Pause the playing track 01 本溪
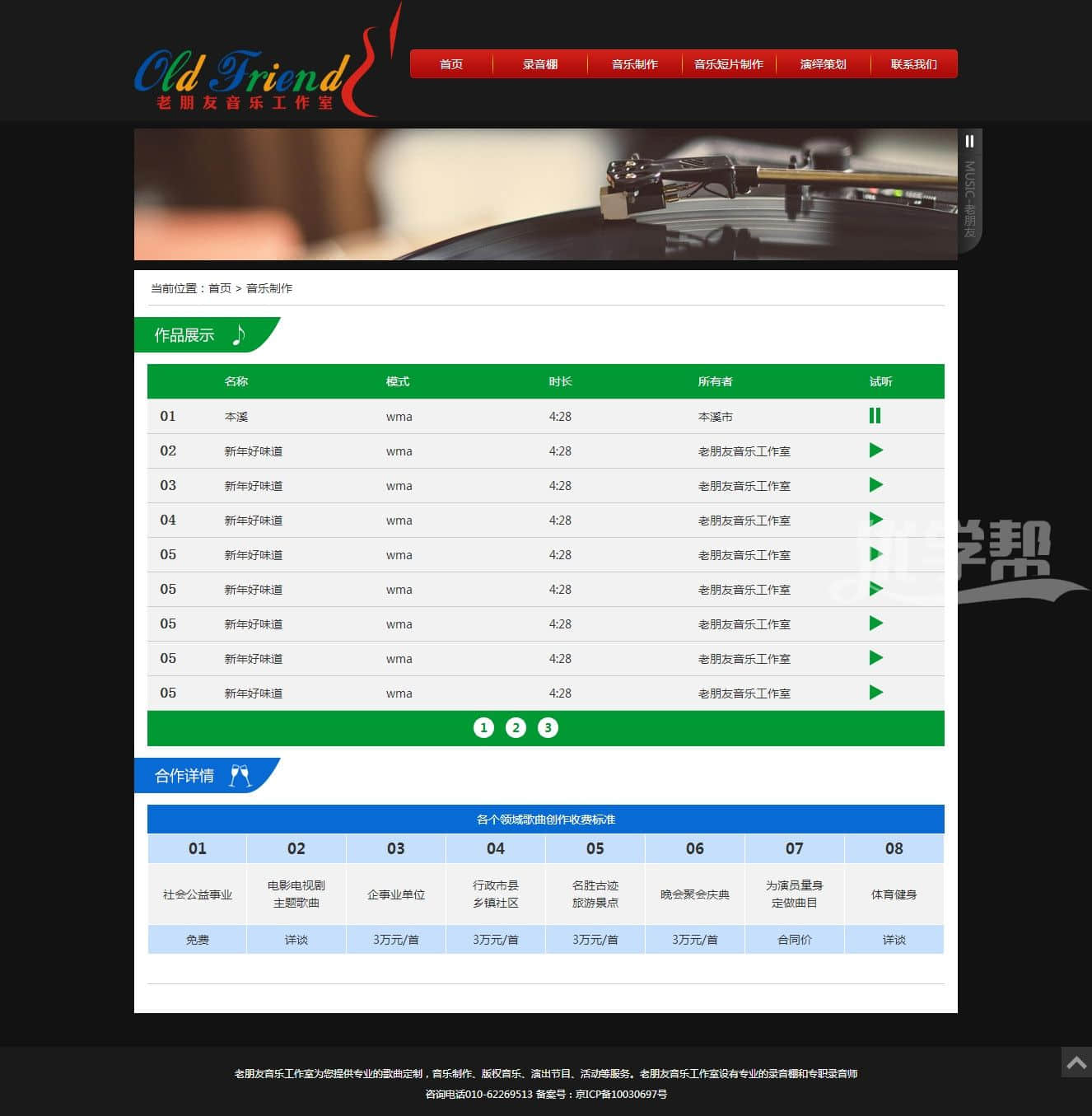The image size is (1092, 1116). pyautogui.click(x=875, y=416)
